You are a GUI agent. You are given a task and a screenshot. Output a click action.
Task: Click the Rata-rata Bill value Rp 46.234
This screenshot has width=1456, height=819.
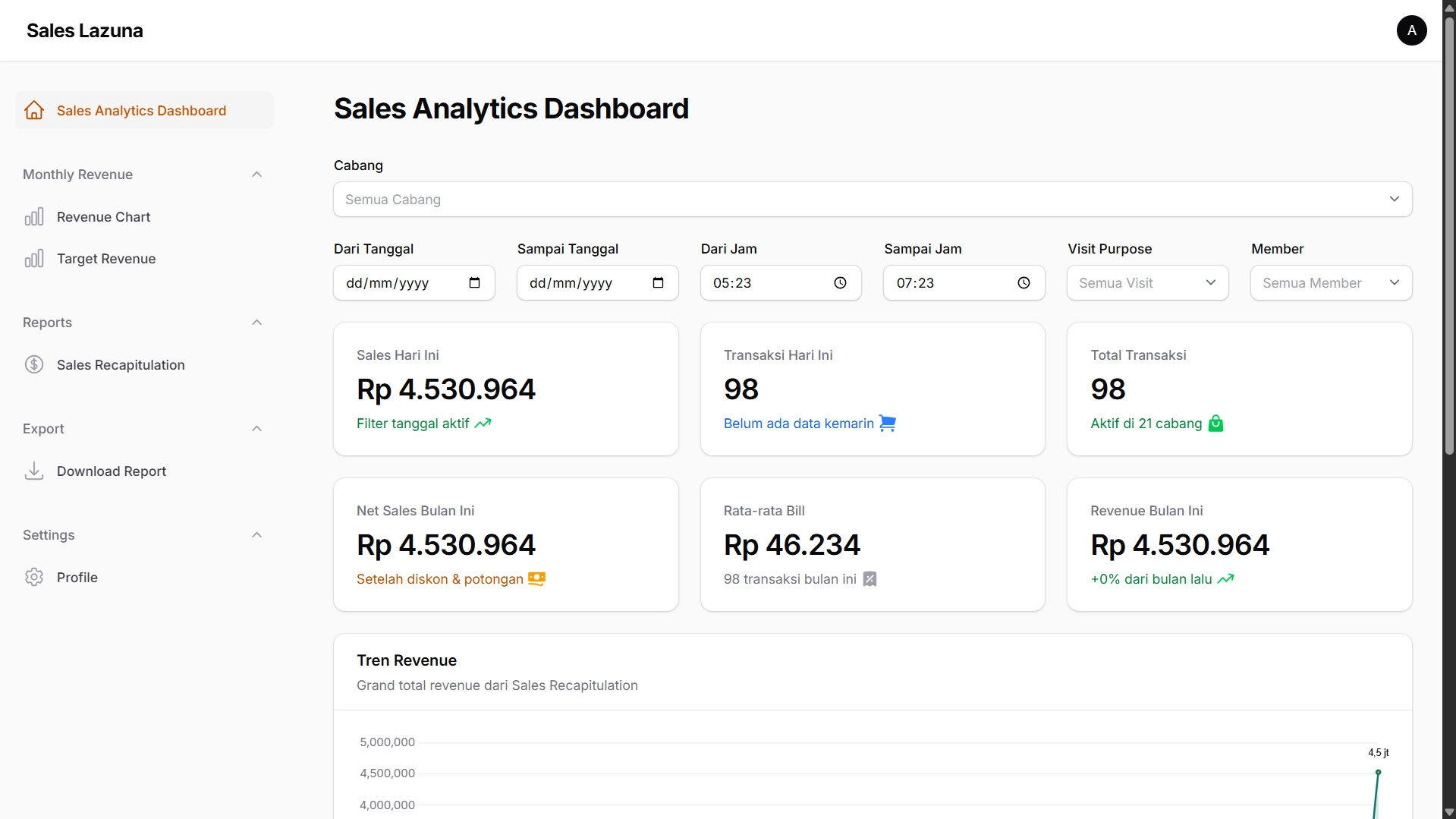point(792,545)
